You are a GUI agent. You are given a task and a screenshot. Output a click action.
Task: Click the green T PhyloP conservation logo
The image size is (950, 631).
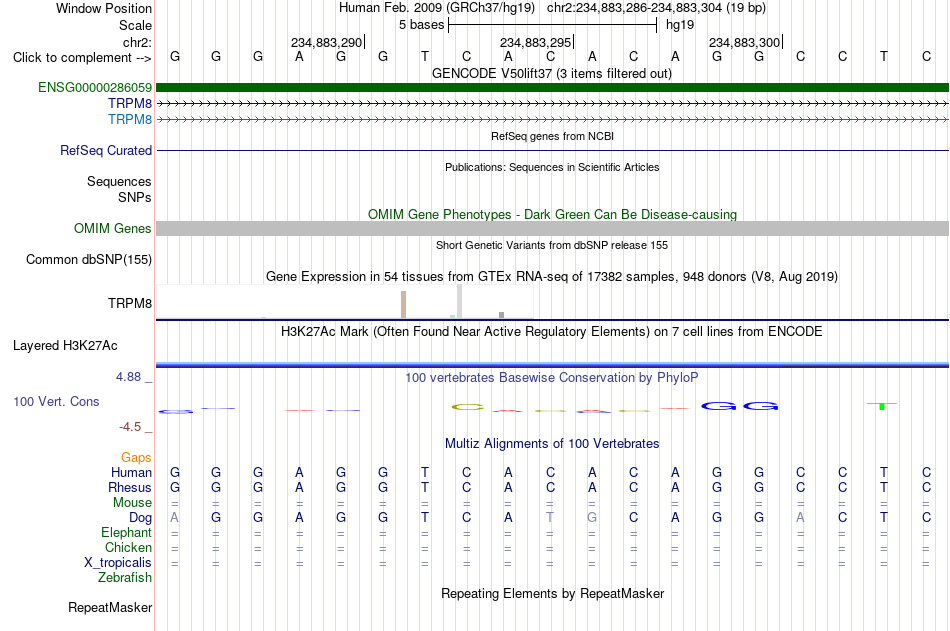click(882, 406)
